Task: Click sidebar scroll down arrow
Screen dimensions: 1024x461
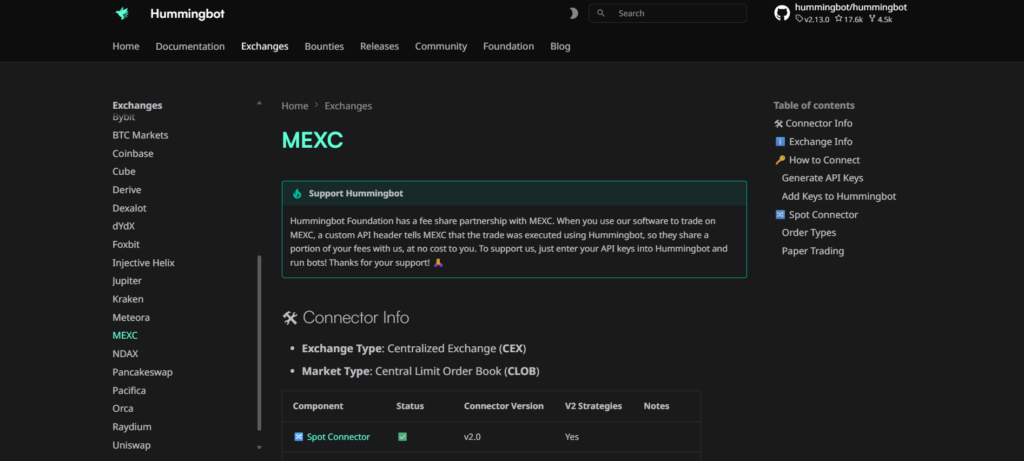Action: click(x=259, y=447)
